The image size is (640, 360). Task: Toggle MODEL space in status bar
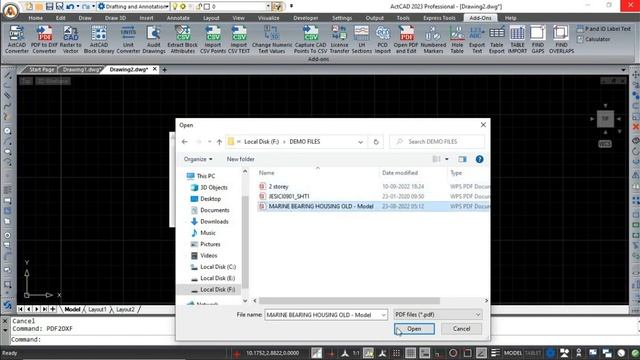click(x=512, y=353)
